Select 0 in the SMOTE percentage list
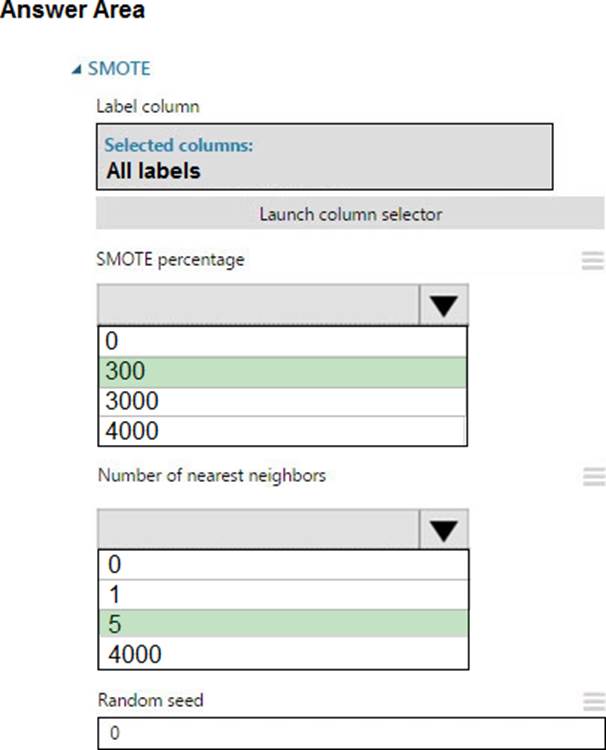Screen dimensions: 606x750 coord(282,340)
